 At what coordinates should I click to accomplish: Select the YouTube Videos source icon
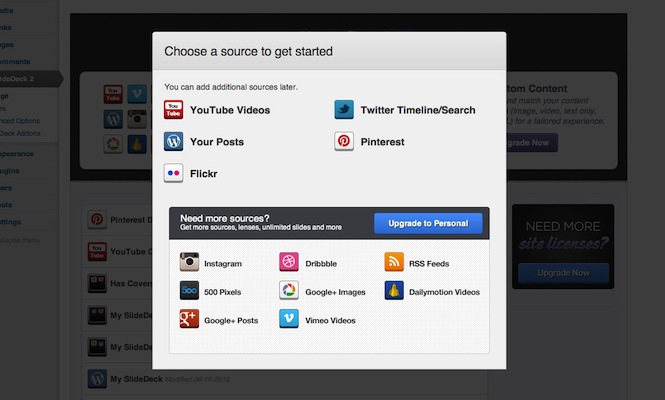[x=173, y=110]
